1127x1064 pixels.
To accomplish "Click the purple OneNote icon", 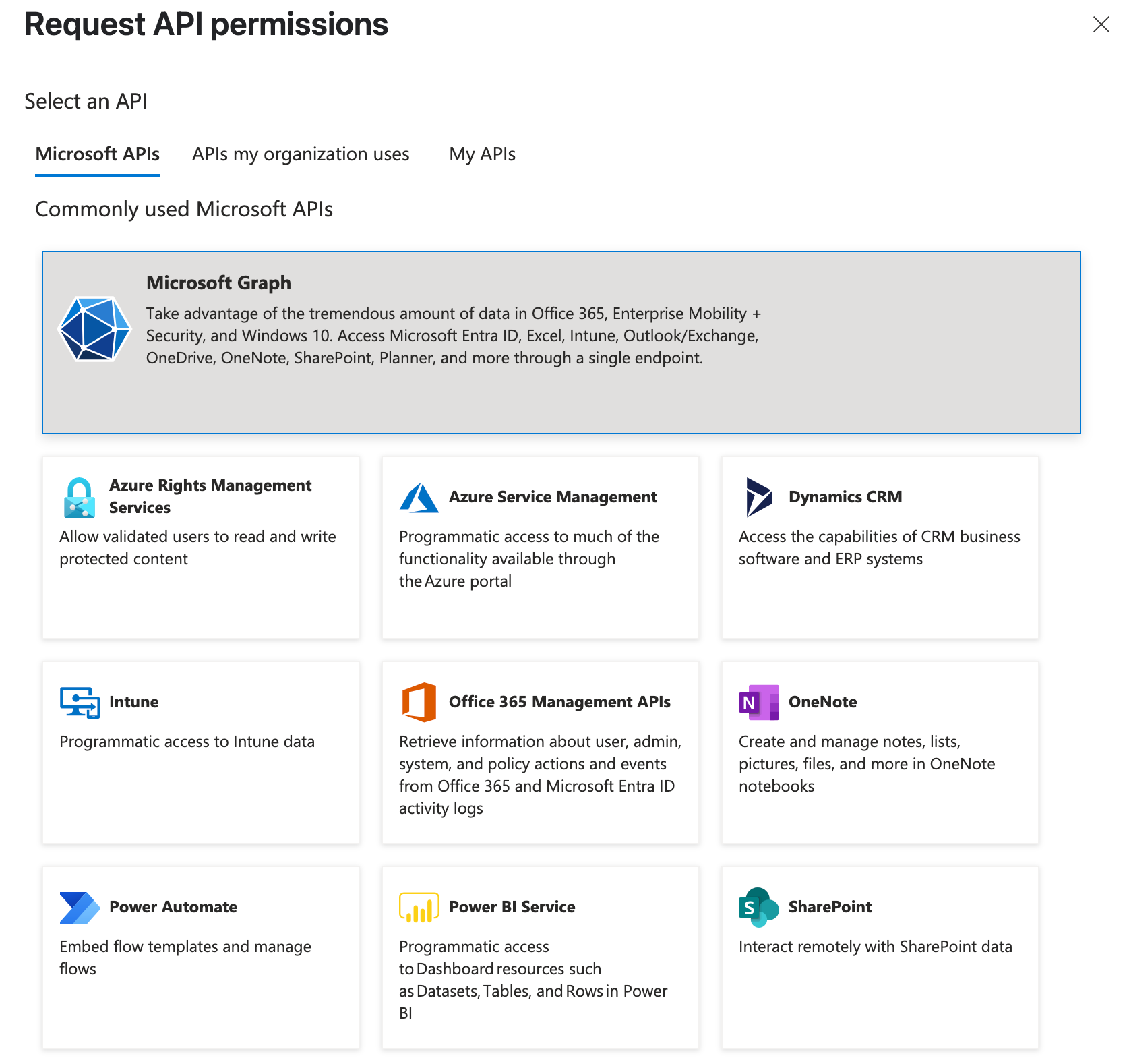I will (759, 703).
